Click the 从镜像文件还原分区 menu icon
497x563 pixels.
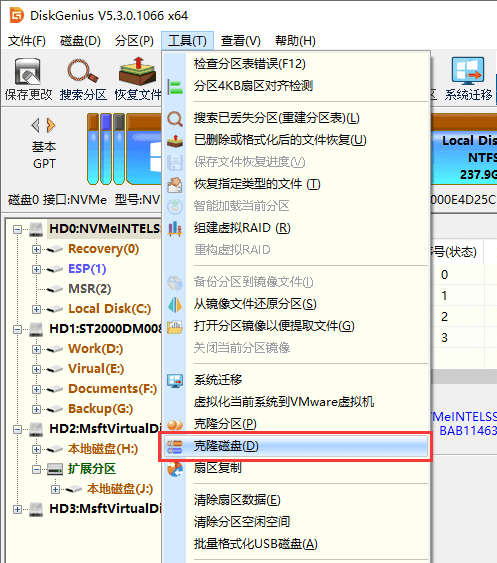click(175, 304)
